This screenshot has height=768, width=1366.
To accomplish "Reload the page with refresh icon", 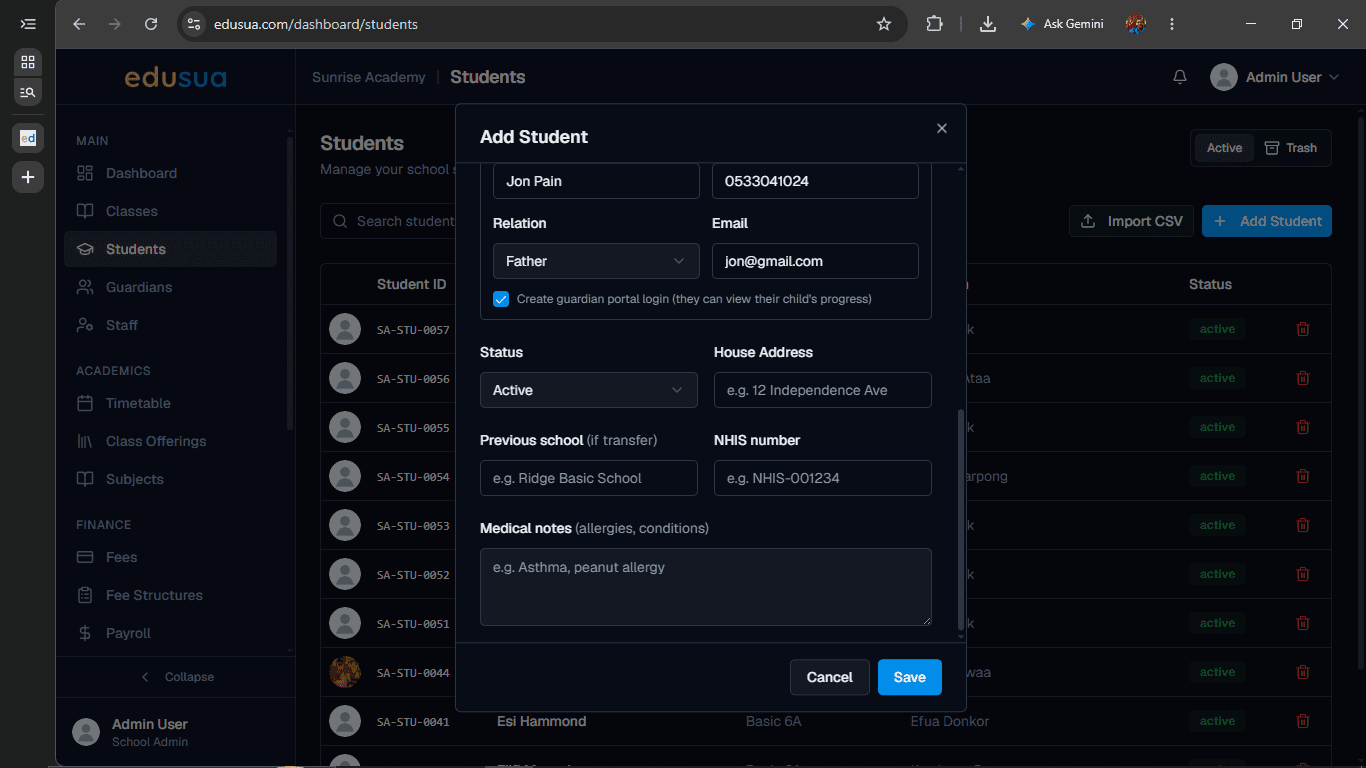I will pyautogui.click(x=151, y=24).
